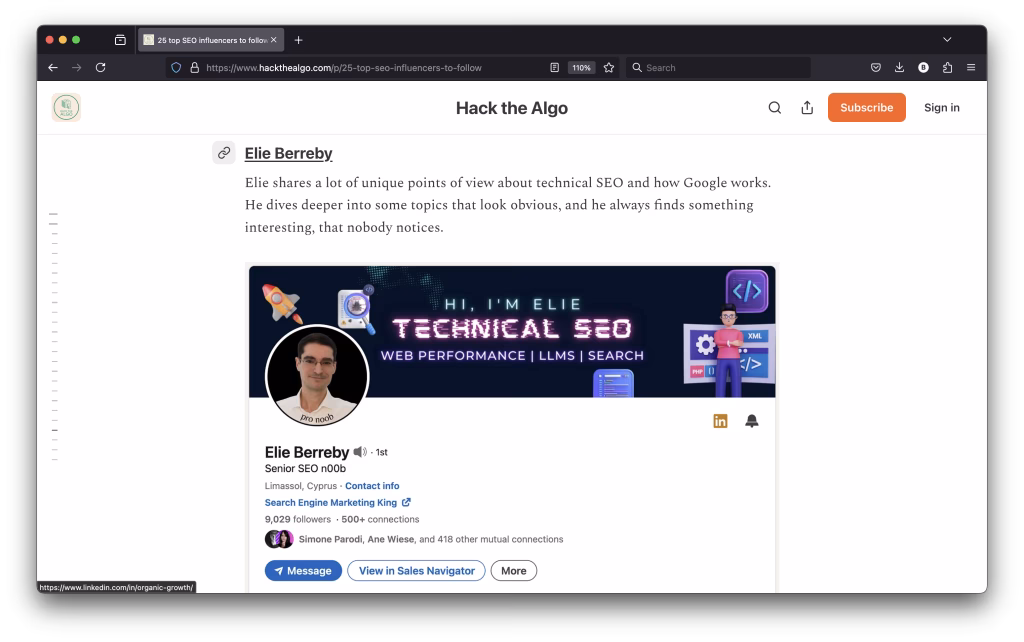
Task: Open the extensions puzzle icon
Action: 947,67
